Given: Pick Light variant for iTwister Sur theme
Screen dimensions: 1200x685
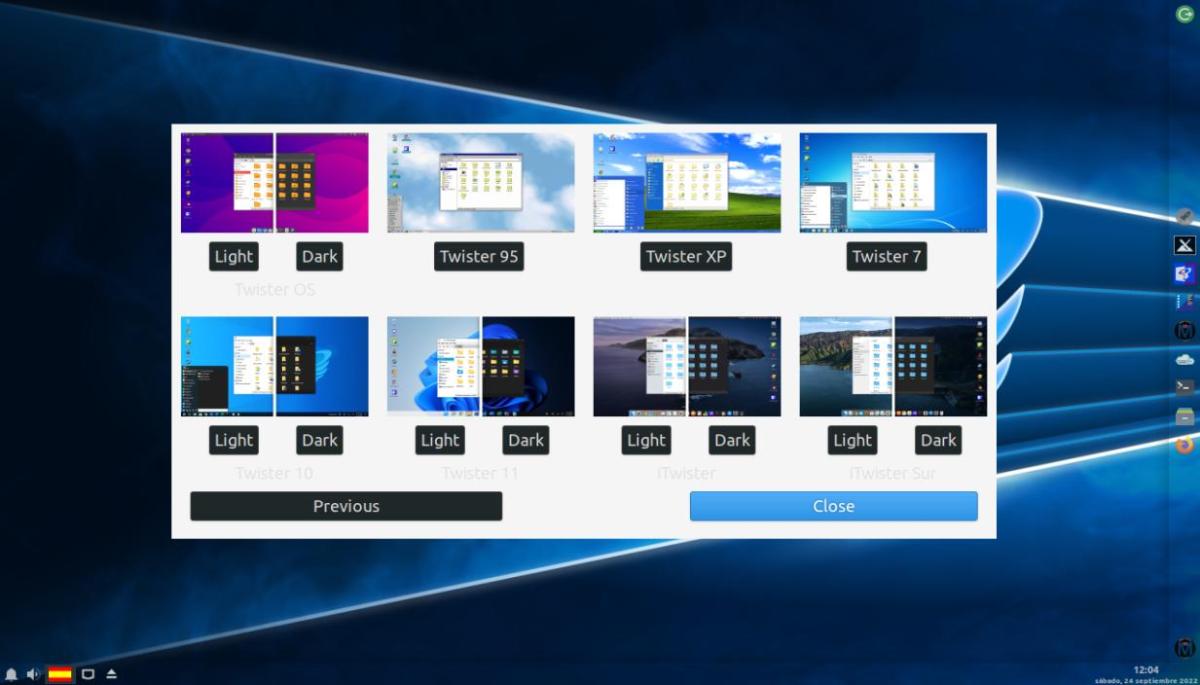Looking at the screenshot, I should 852,440.
